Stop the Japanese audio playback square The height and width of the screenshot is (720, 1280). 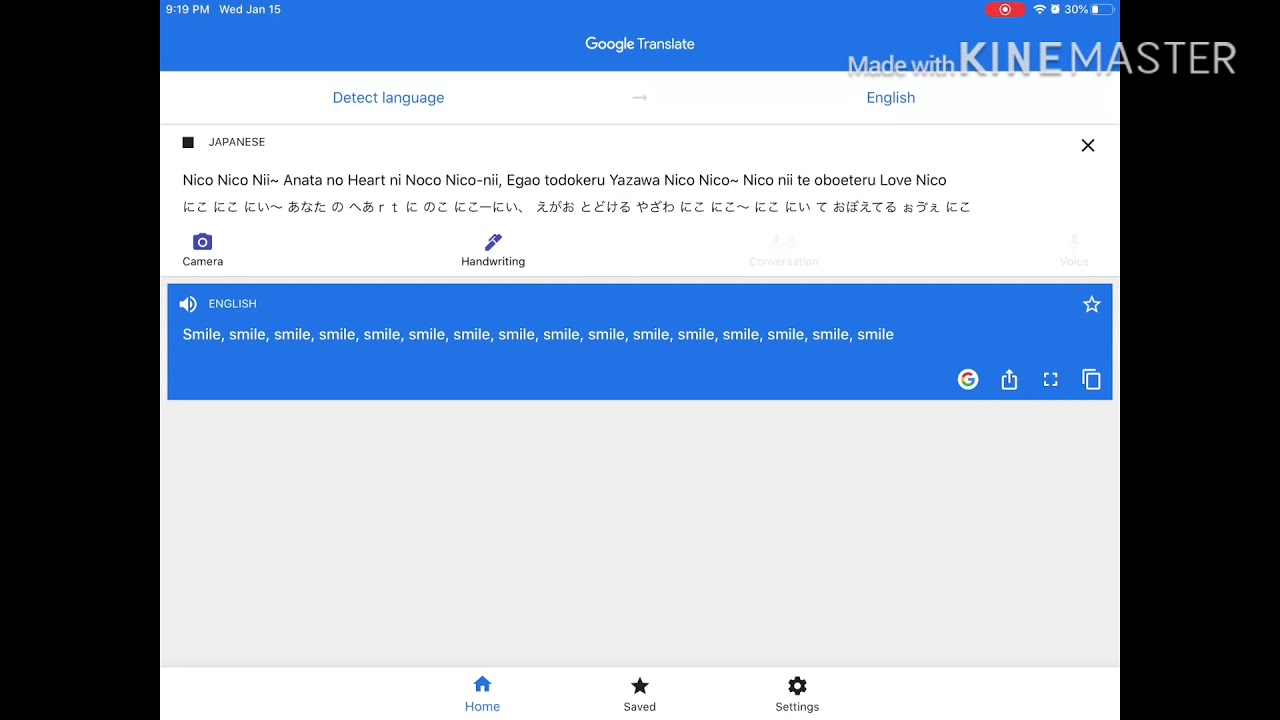[x=188, y=143]
